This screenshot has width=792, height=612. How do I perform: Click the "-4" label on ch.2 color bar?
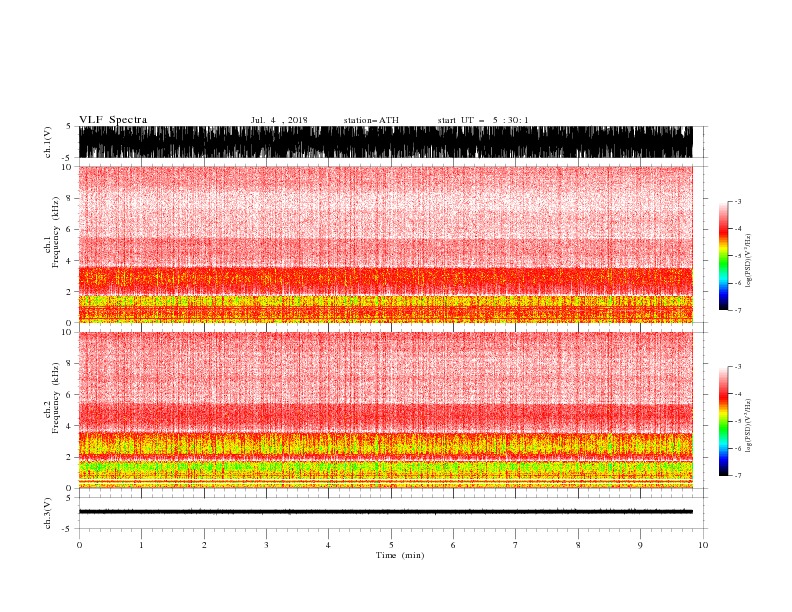738,394
